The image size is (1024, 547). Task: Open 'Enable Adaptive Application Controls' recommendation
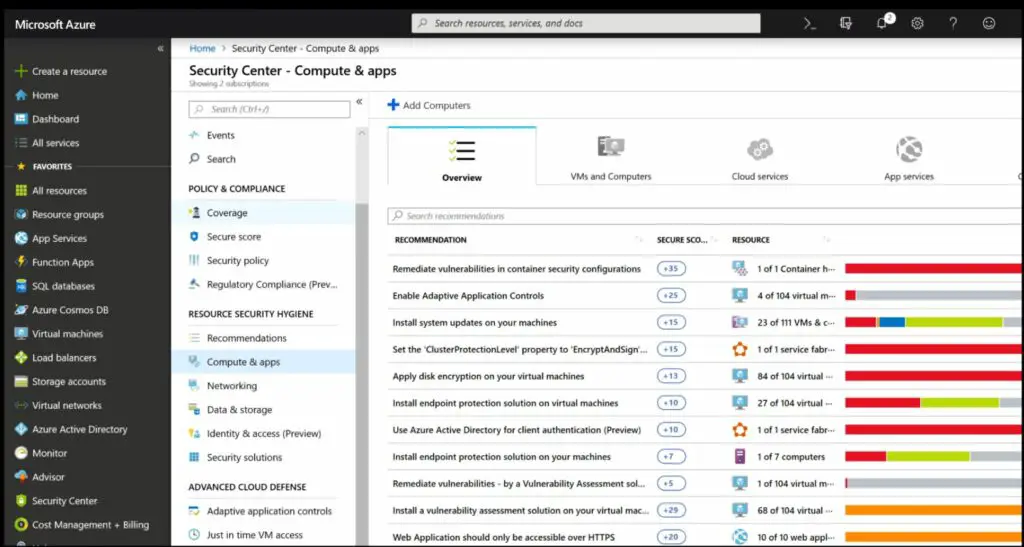pyautogui.click(x=468, y=296)
